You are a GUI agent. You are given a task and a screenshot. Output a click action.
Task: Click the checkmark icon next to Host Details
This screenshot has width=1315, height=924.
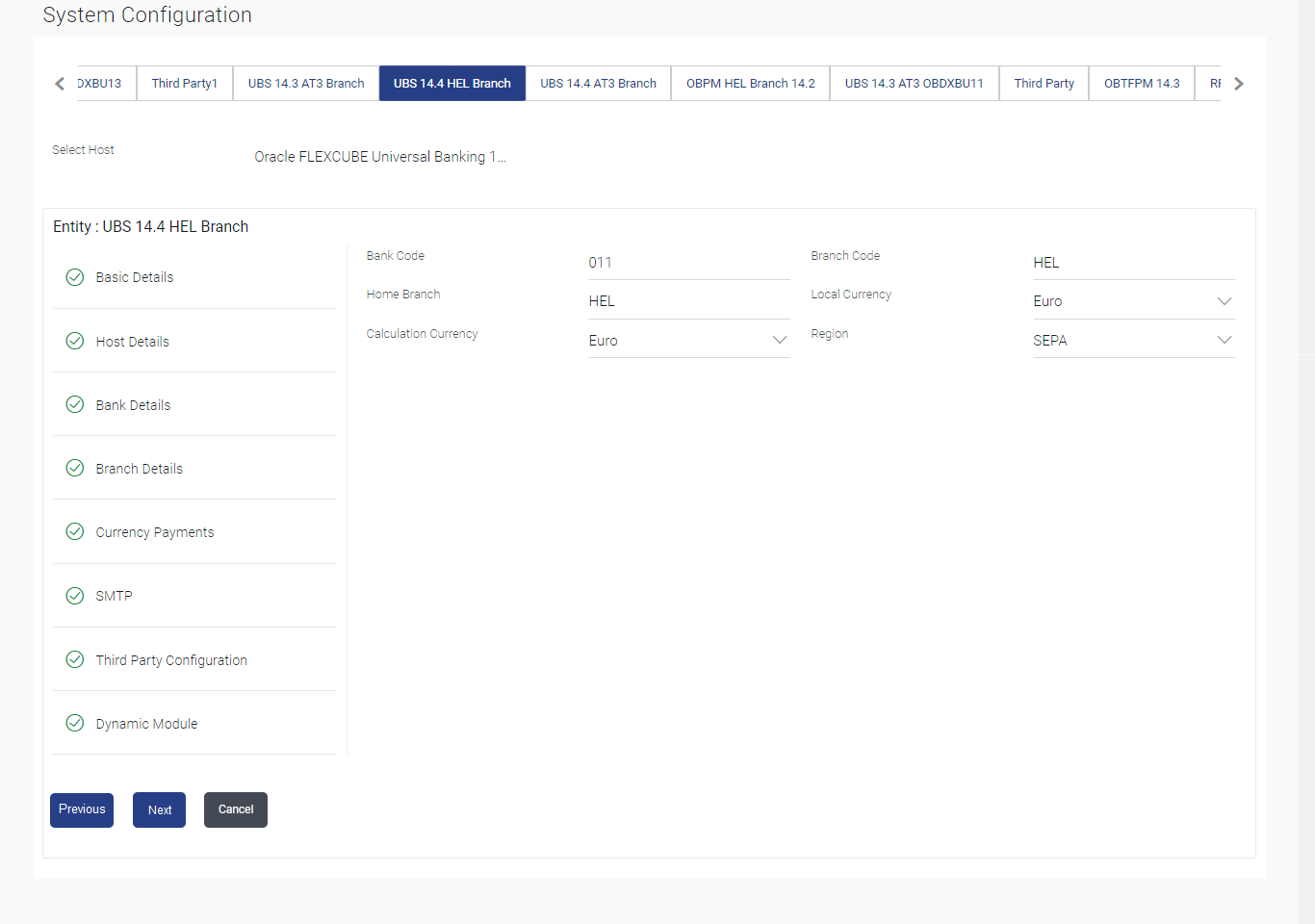(75, 341)
